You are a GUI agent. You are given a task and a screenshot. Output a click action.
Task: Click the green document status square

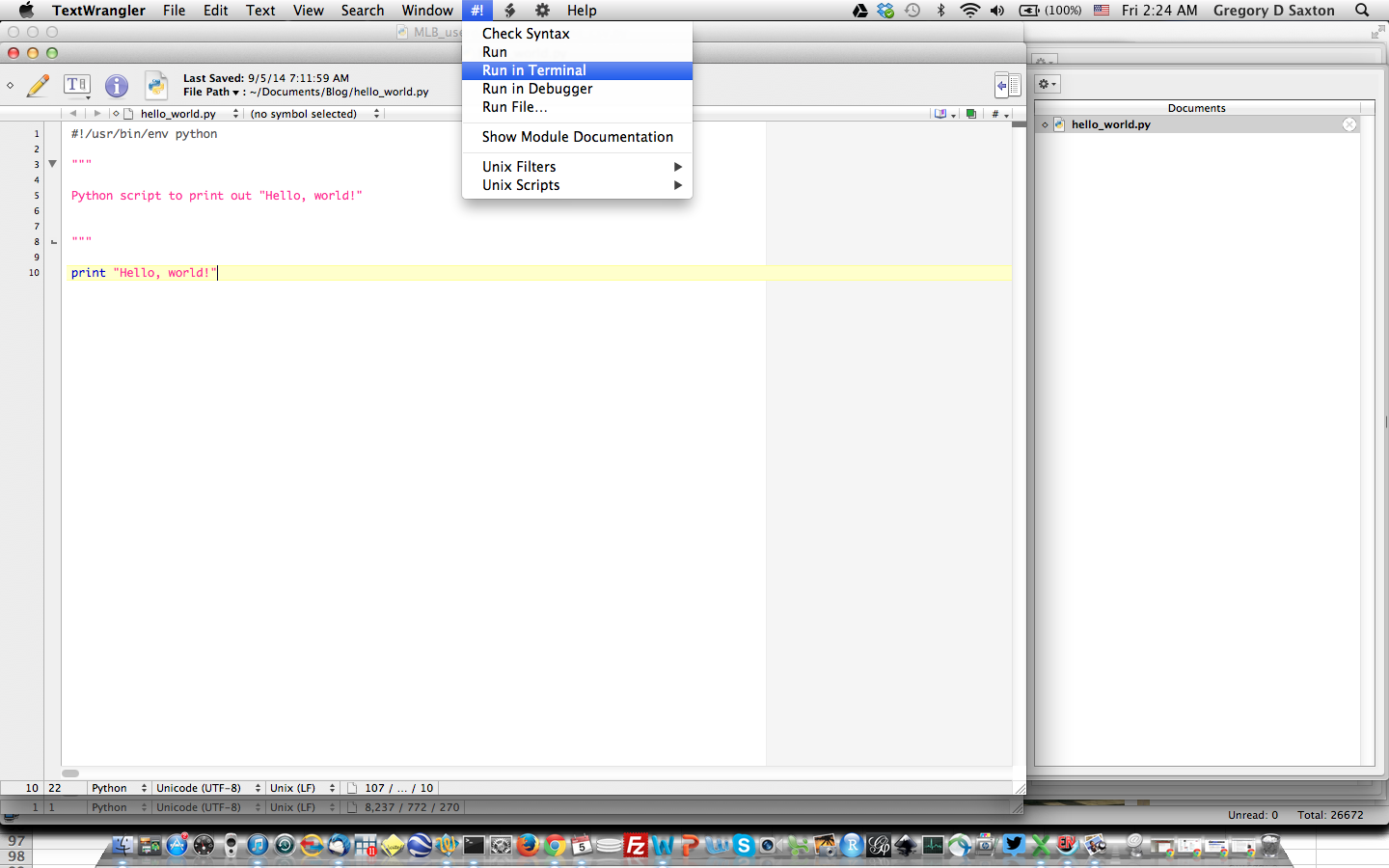970,114
